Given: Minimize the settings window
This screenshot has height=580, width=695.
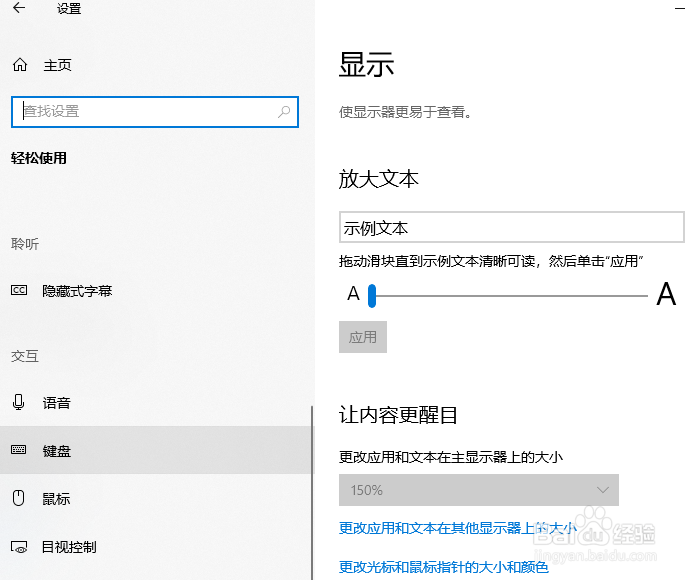Looking at the screenshot, I should click(680, 8).
